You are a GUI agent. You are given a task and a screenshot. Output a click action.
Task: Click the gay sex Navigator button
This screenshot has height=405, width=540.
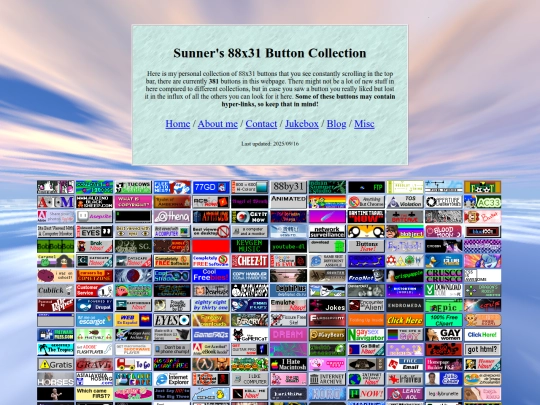point(366,335)
